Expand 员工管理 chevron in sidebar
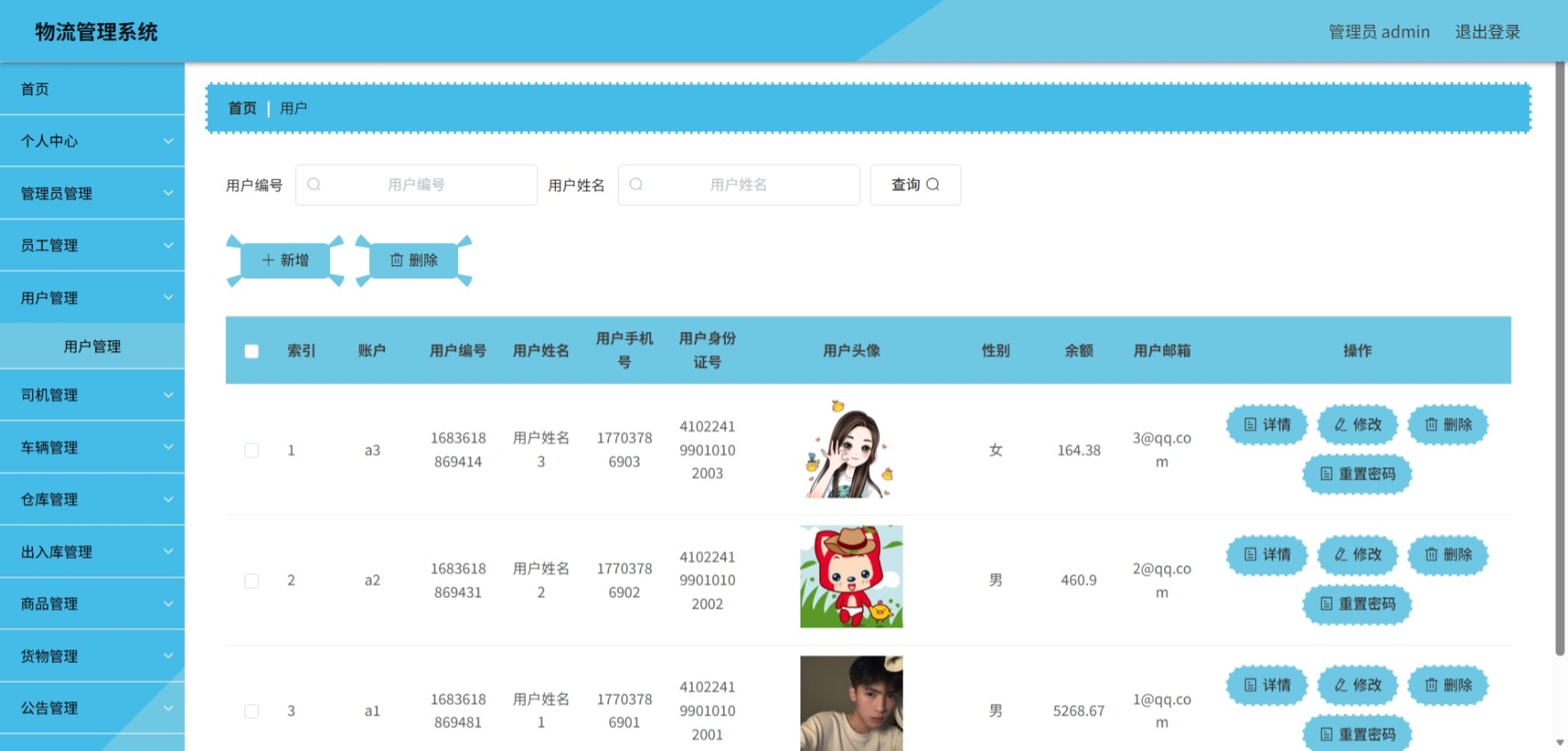Screen dimensions: 1568x751 point(168,245)
